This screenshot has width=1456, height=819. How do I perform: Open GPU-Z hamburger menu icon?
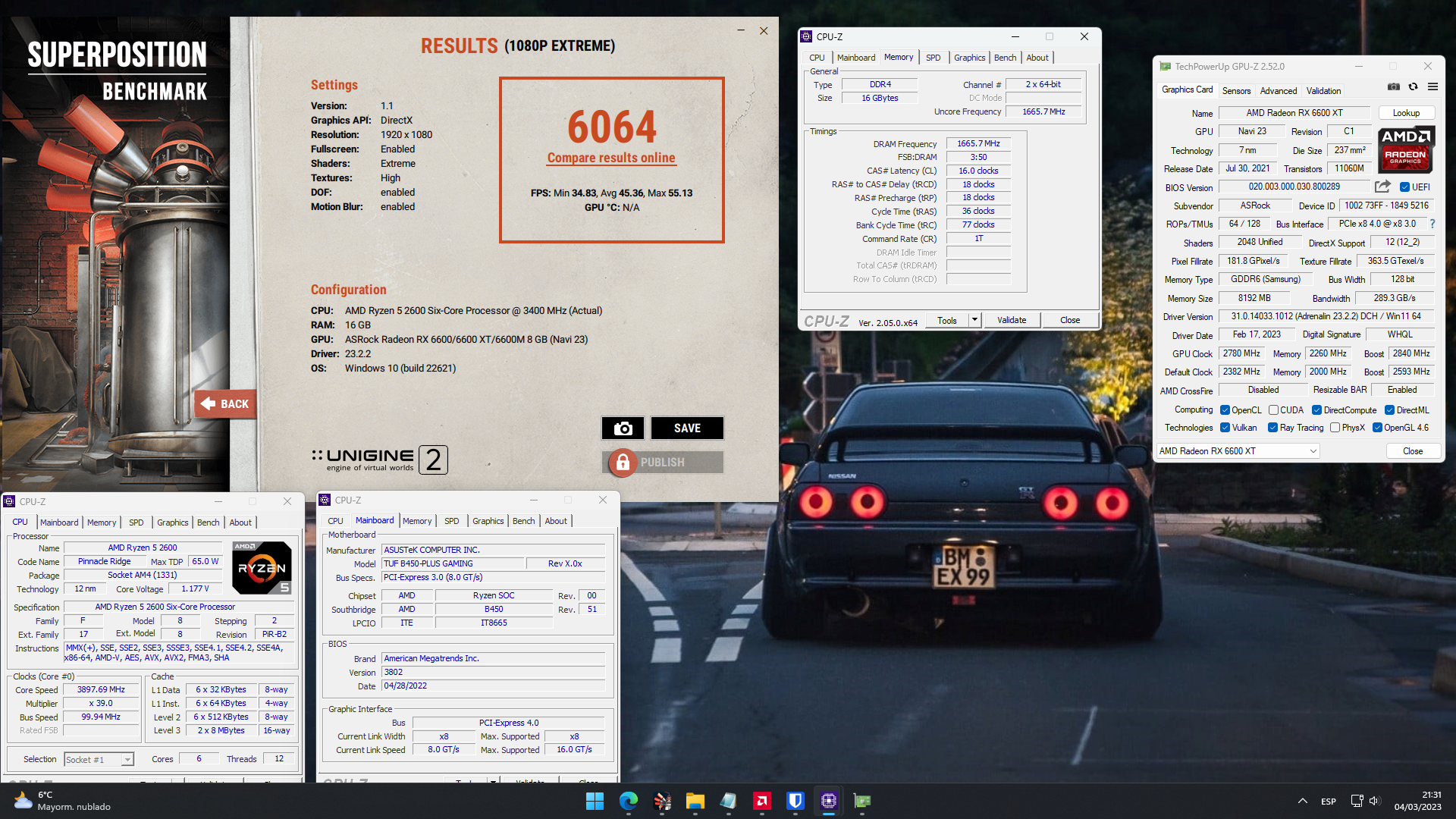pyautogui.click(x=1432, y=87)
